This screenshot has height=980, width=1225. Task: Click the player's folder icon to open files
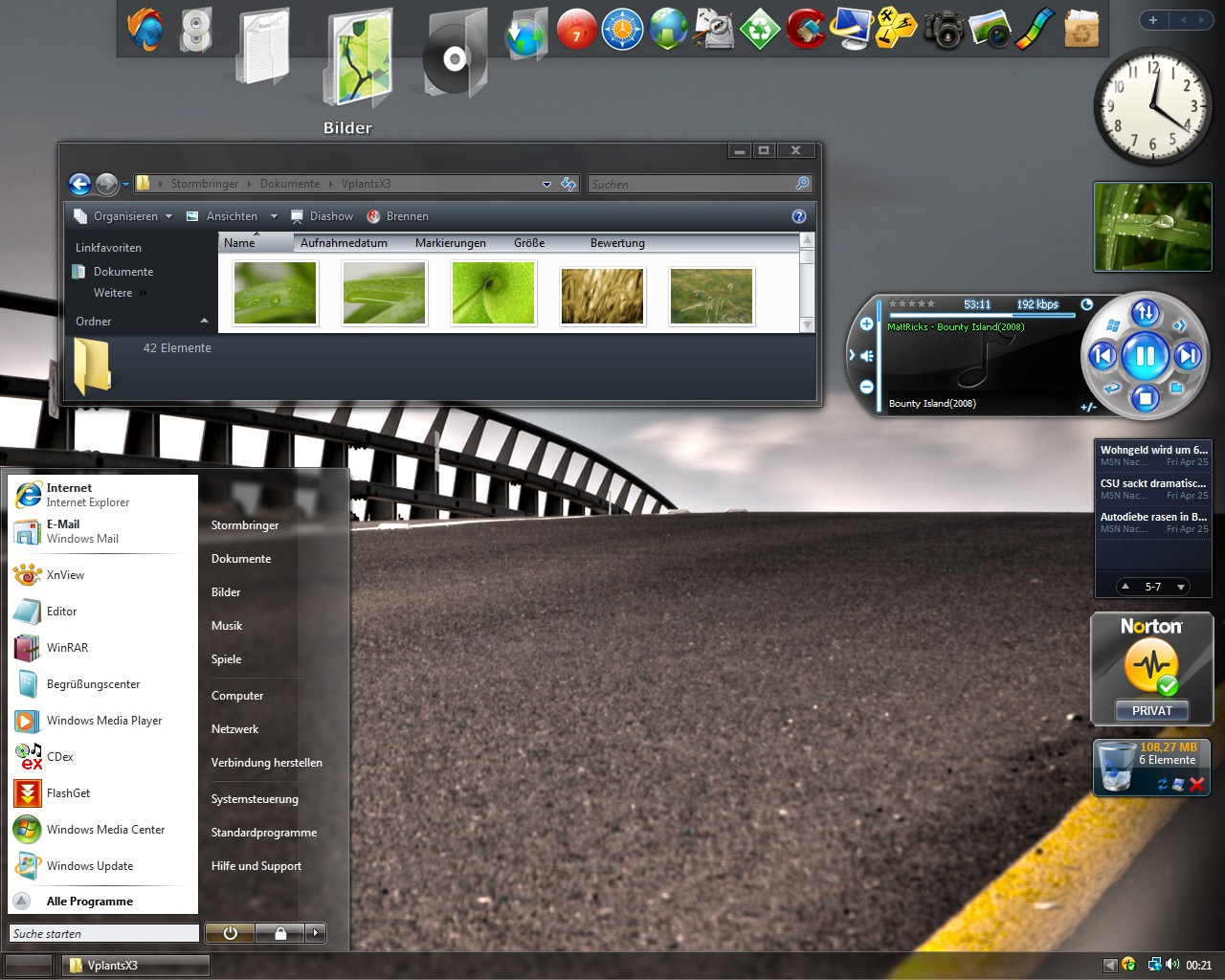[x=1177, y=388]
